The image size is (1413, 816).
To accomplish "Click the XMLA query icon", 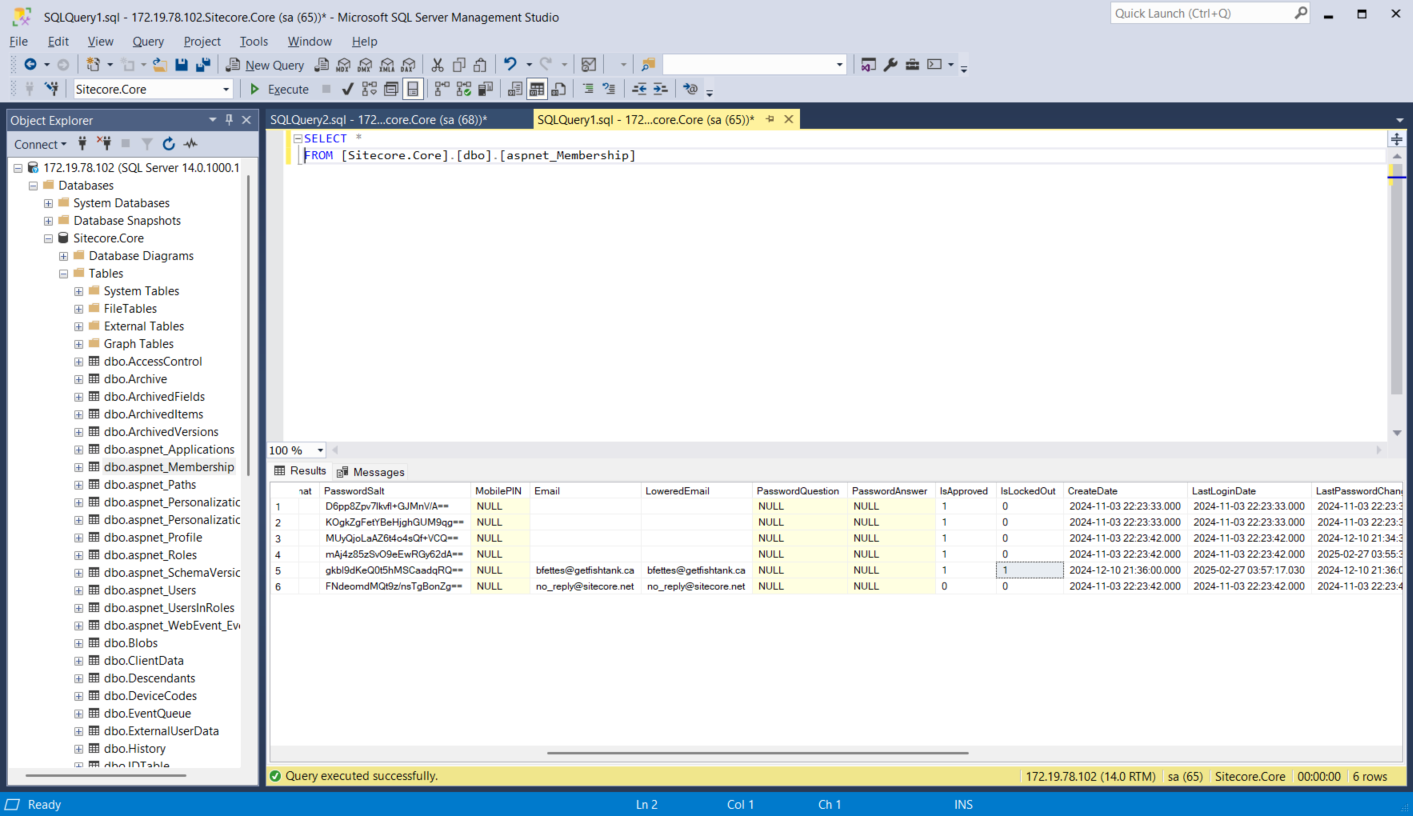I will coord(387,64).
